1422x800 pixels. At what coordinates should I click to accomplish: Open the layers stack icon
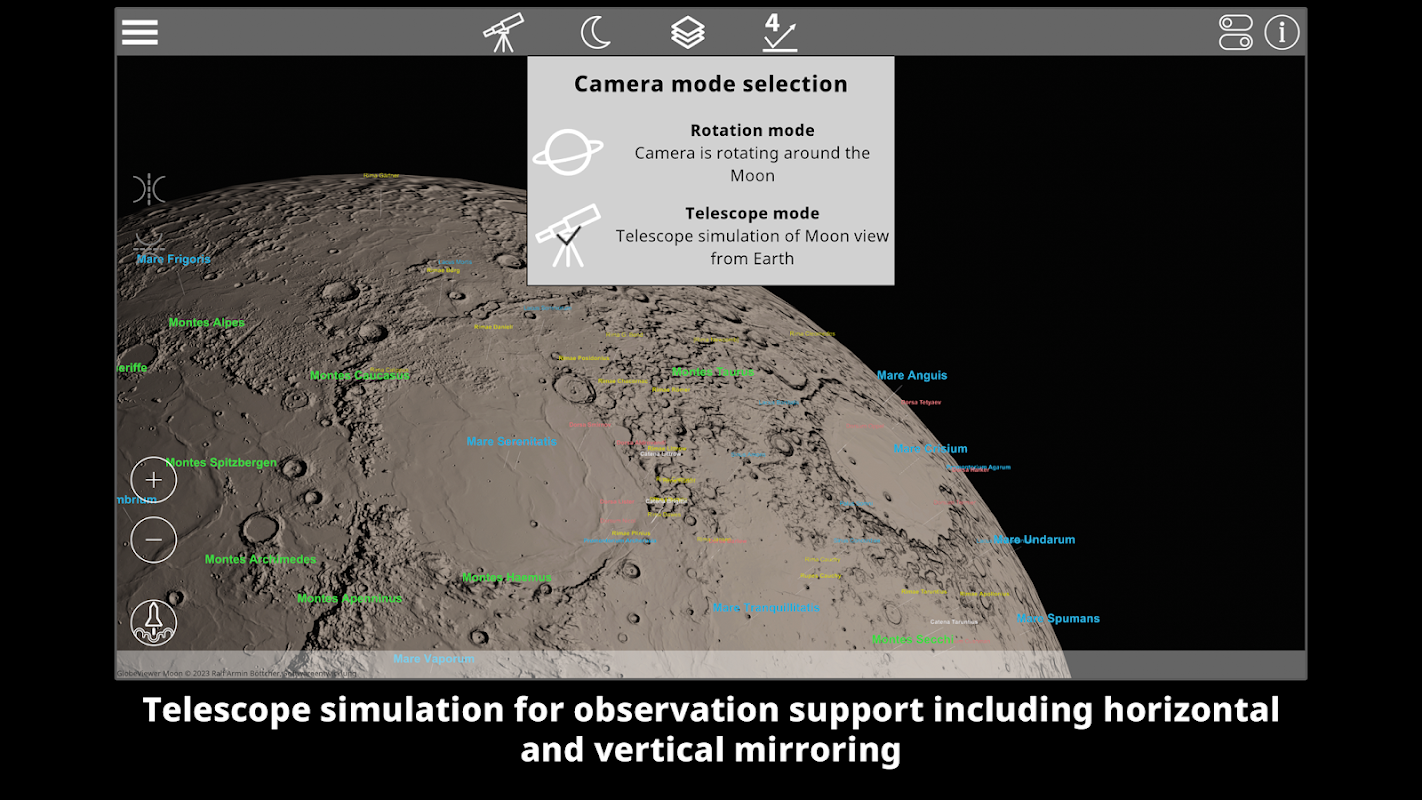tap(688, 32)
